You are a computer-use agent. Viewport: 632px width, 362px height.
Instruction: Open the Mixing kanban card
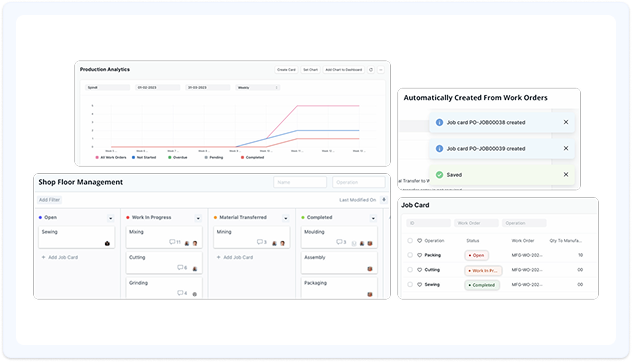164,237
